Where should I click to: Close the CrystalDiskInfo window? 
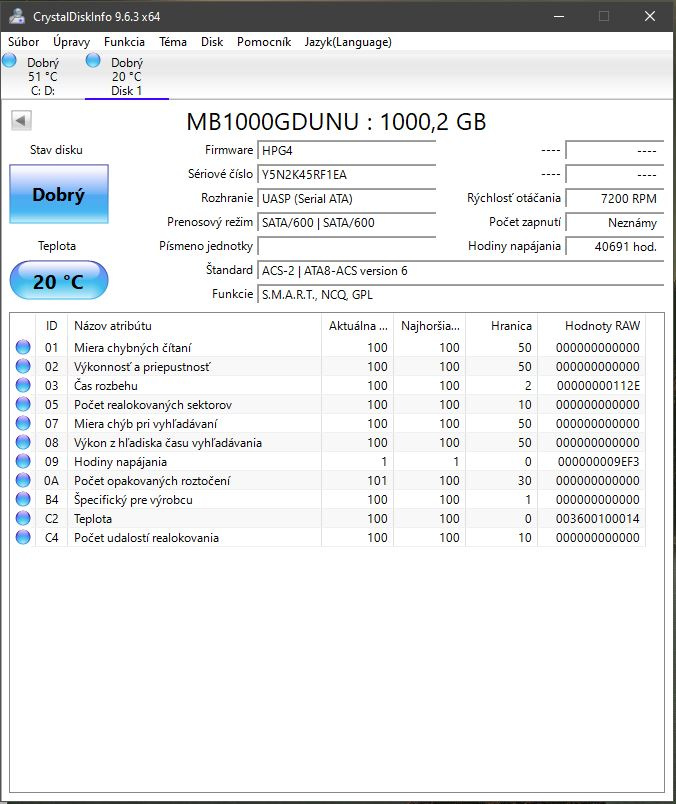[650, 16]
